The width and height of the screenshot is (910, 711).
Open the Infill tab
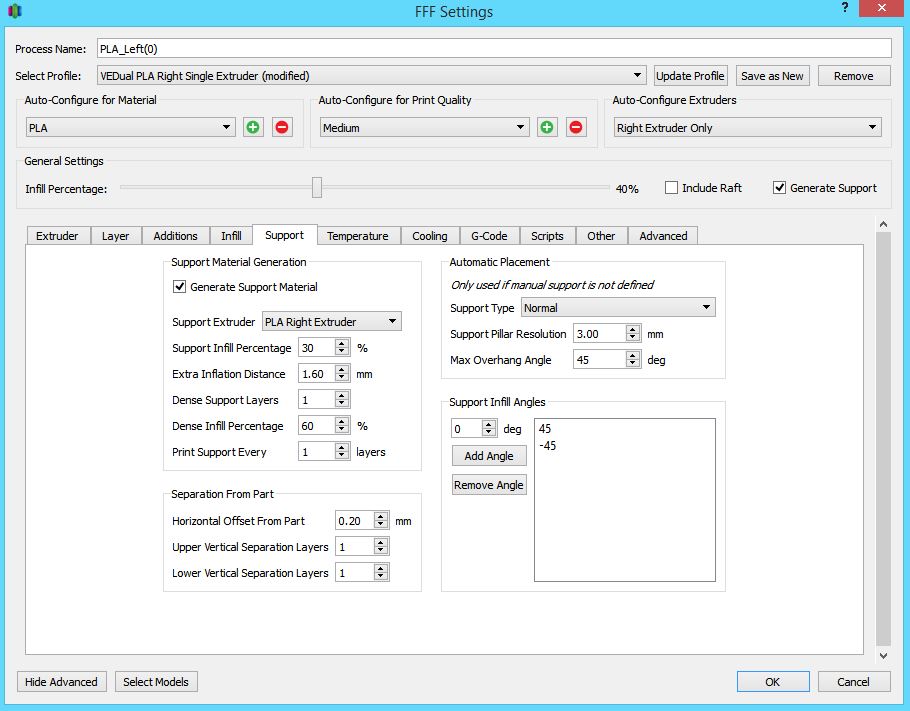click(231, 236)
